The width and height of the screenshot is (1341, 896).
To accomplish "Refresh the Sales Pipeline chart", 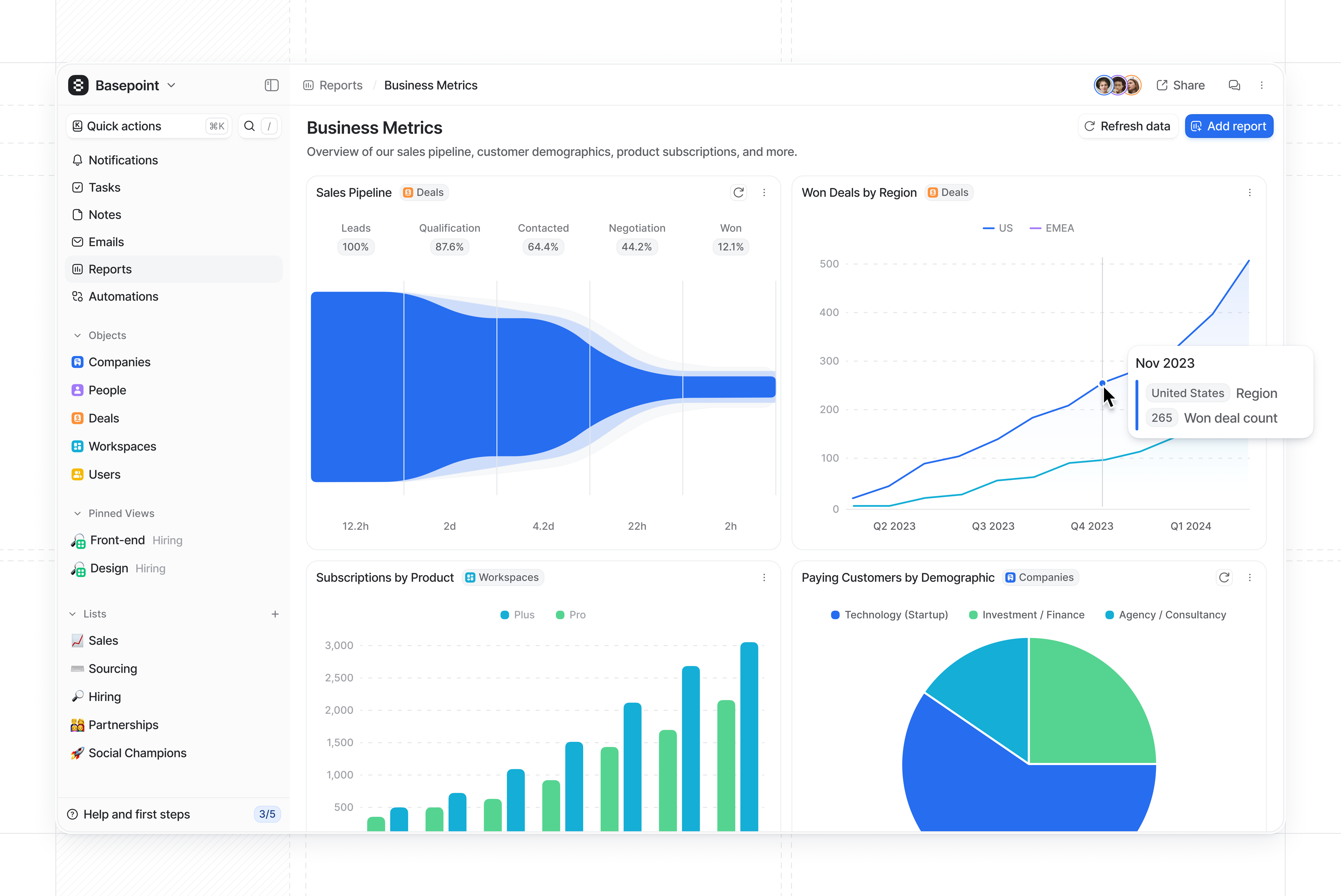I will [739, 193].
